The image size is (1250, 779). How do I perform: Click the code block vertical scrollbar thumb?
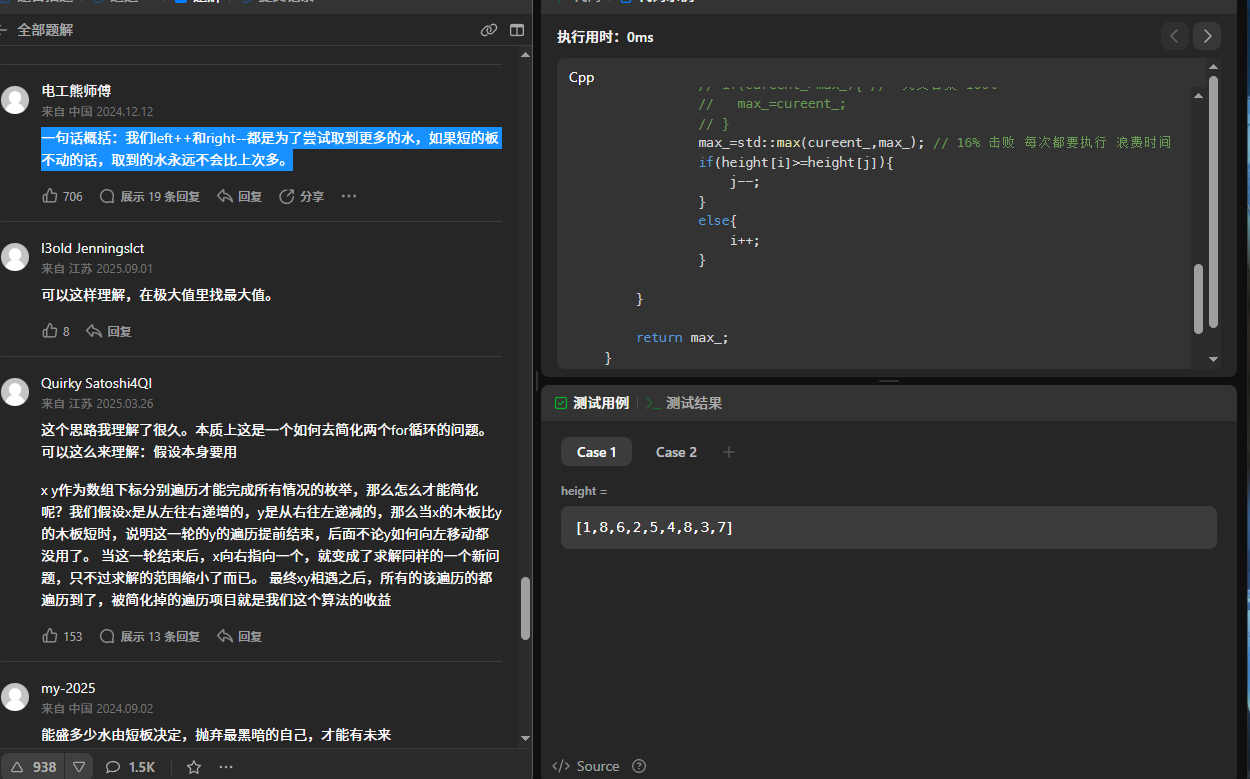pos(1199,298)
